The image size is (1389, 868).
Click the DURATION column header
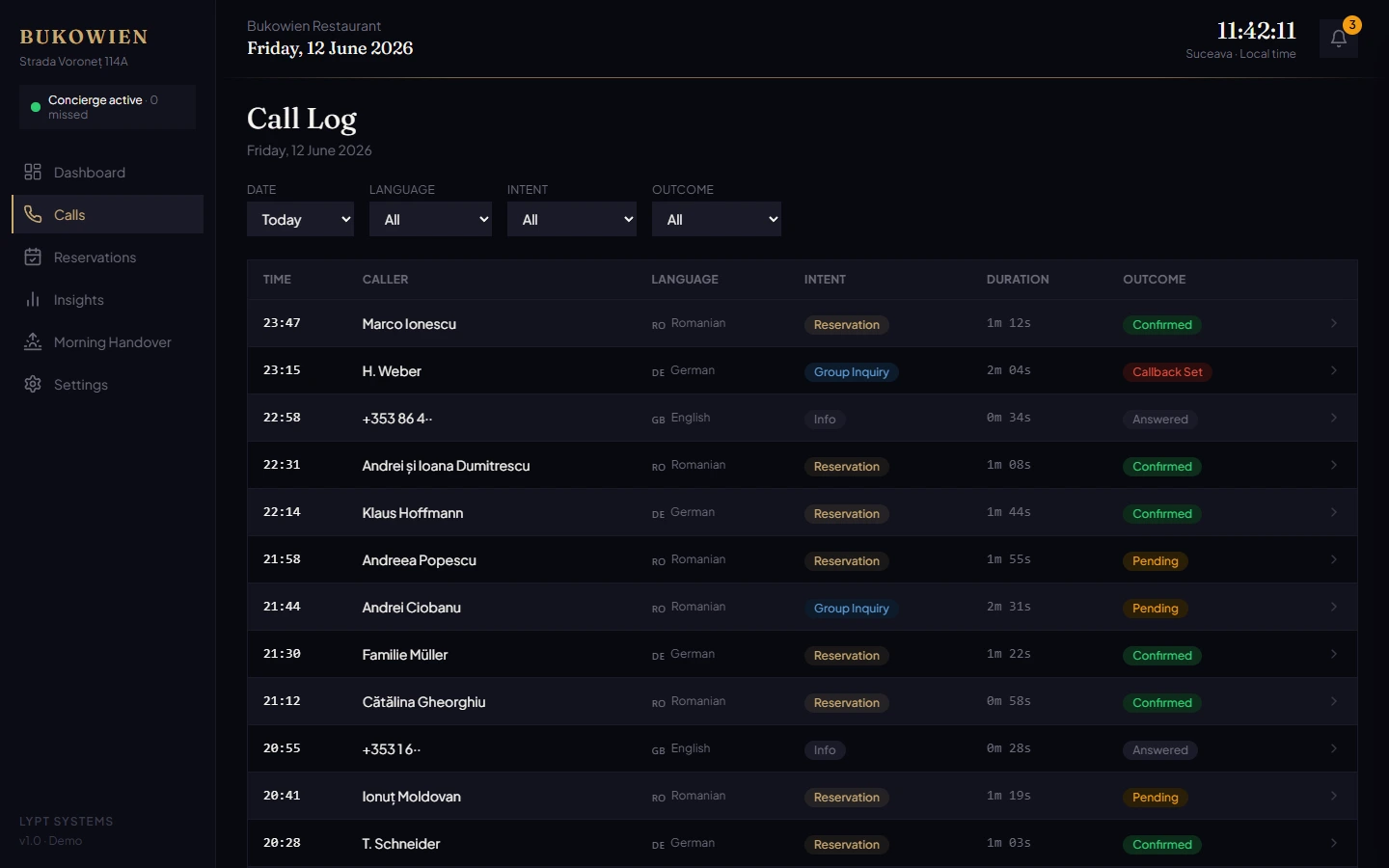(x=1018, y=280)
